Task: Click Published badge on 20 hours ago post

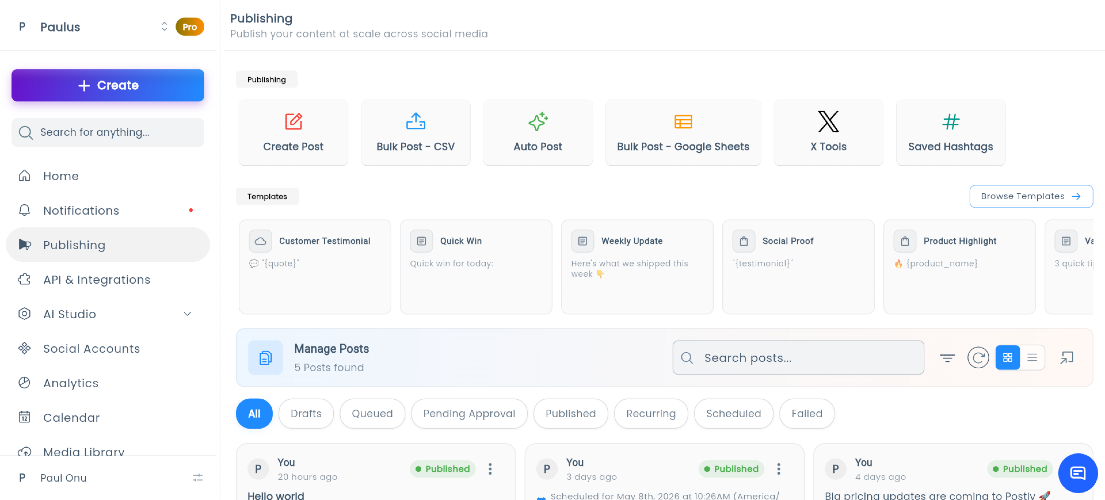Action: click(443, 469)
